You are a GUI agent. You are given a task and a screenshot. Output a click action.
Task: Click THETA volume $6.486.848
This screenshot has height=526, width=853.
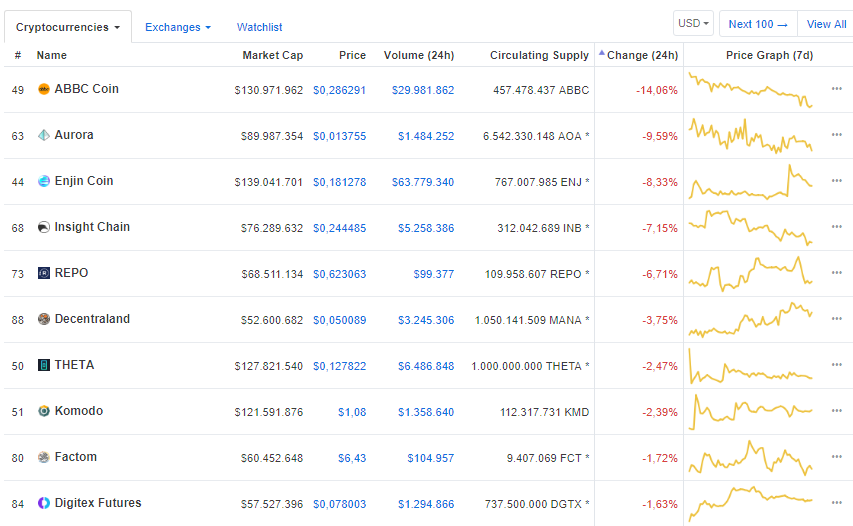click(x=426, y=367)
